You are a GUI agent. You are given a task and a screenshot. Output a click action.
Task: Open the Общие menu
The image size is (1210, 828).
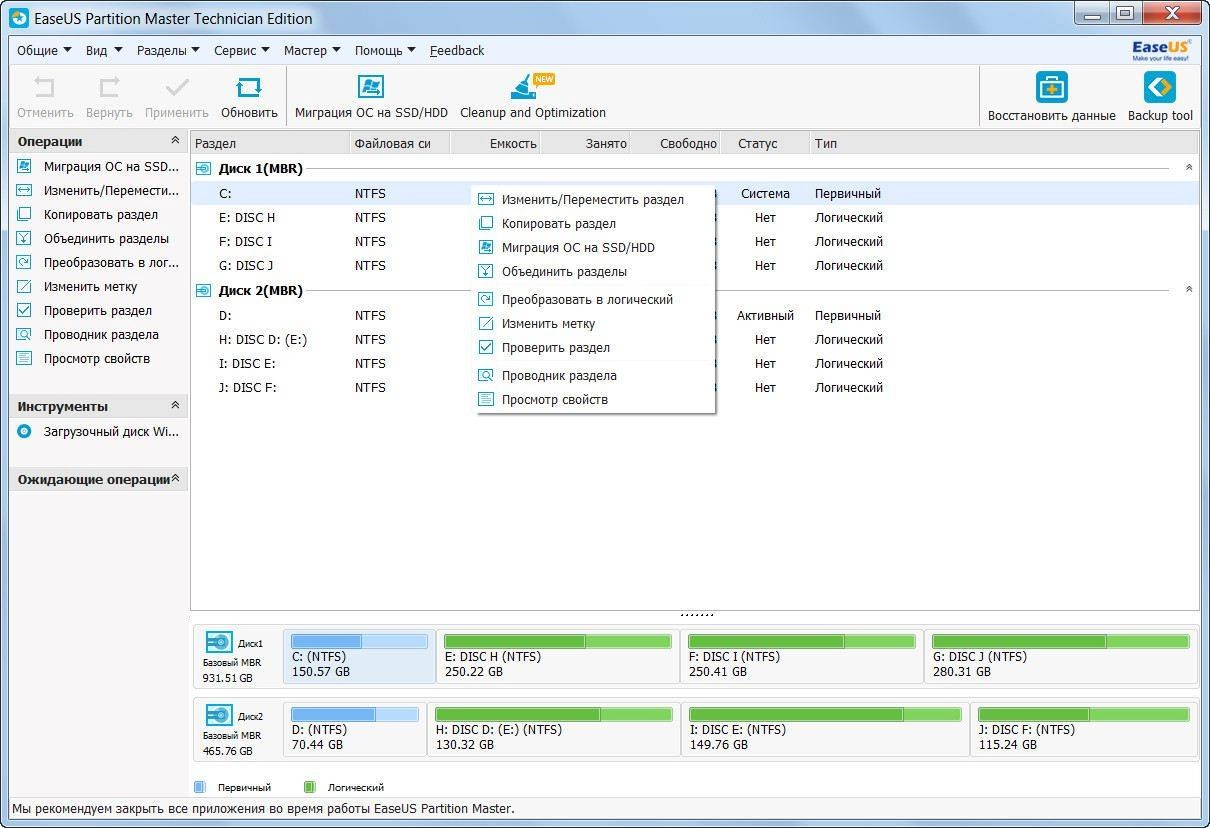44,50
